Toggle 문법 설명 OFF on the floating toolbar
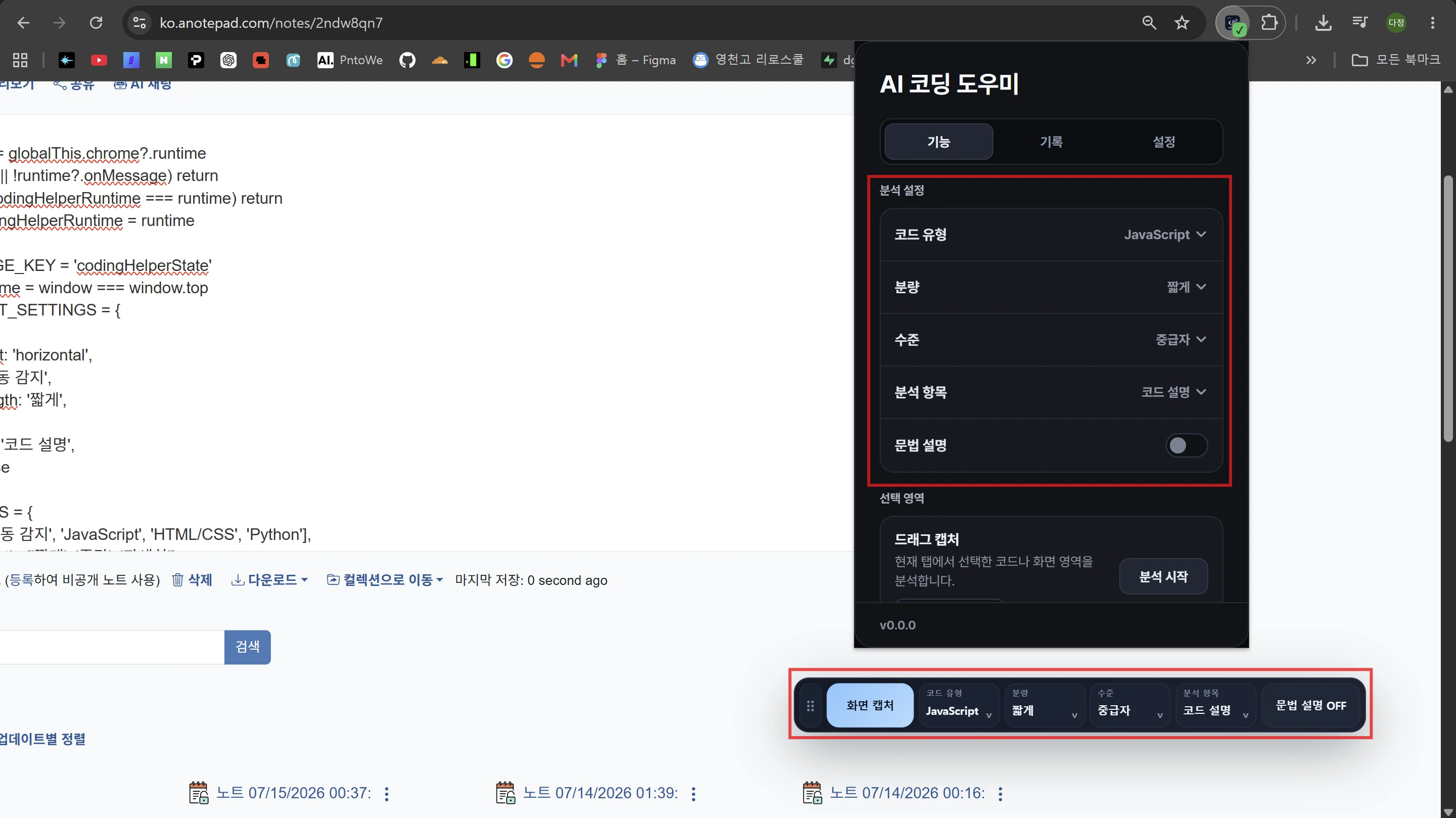Viewport: 1456px width, 818px height. pyautogui.click(x=1311, y=705)
